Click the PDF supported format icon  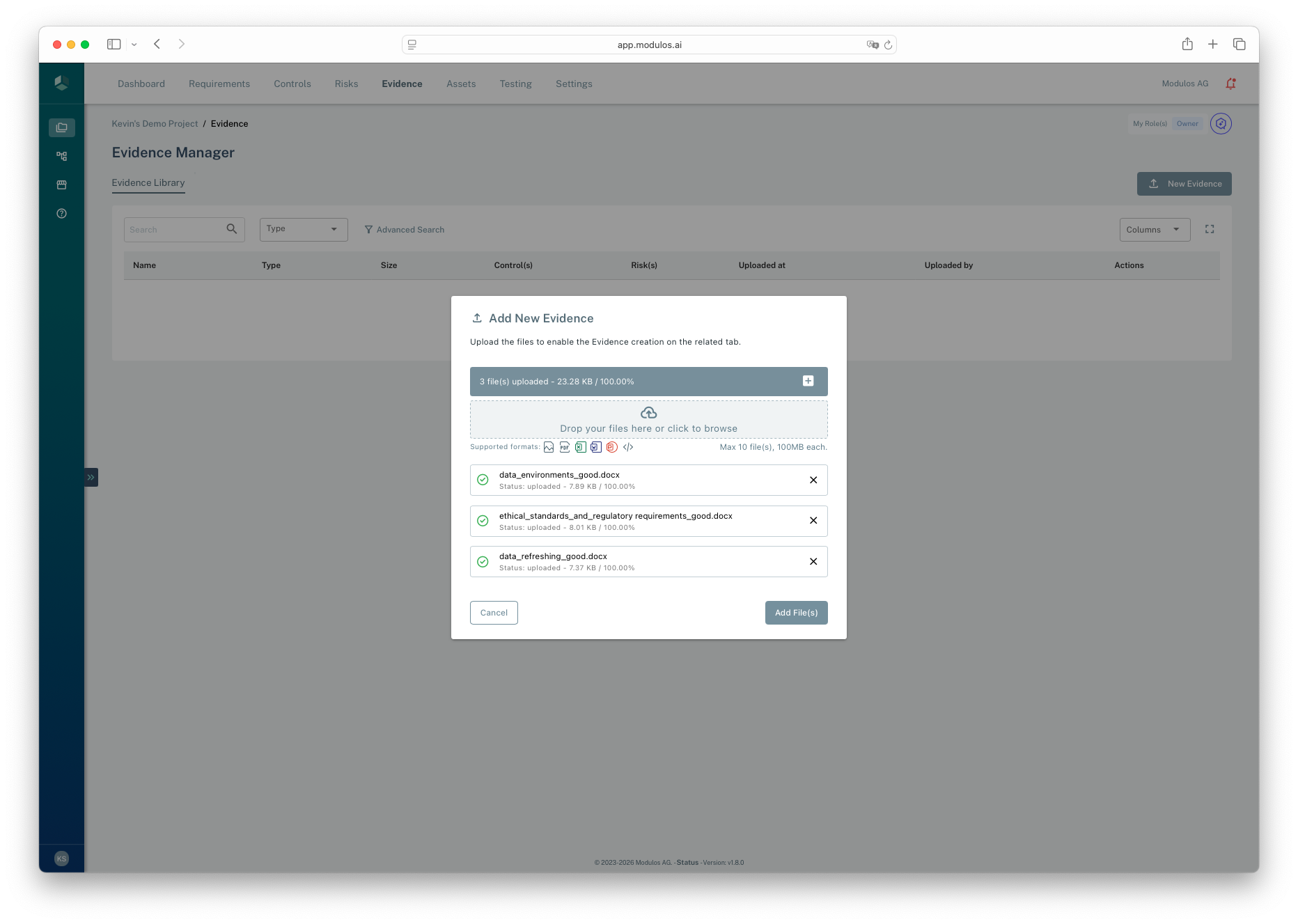point(565,447)
